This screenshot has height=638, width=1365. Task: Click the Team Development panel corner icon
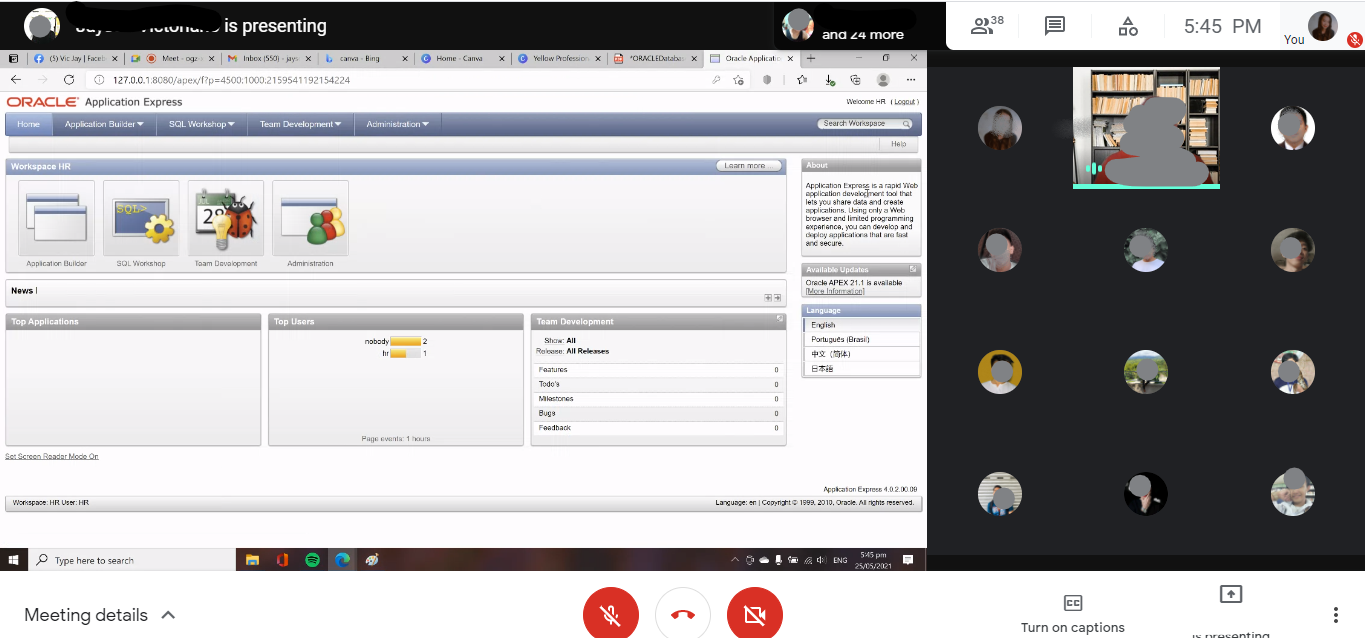coord(779,319)
